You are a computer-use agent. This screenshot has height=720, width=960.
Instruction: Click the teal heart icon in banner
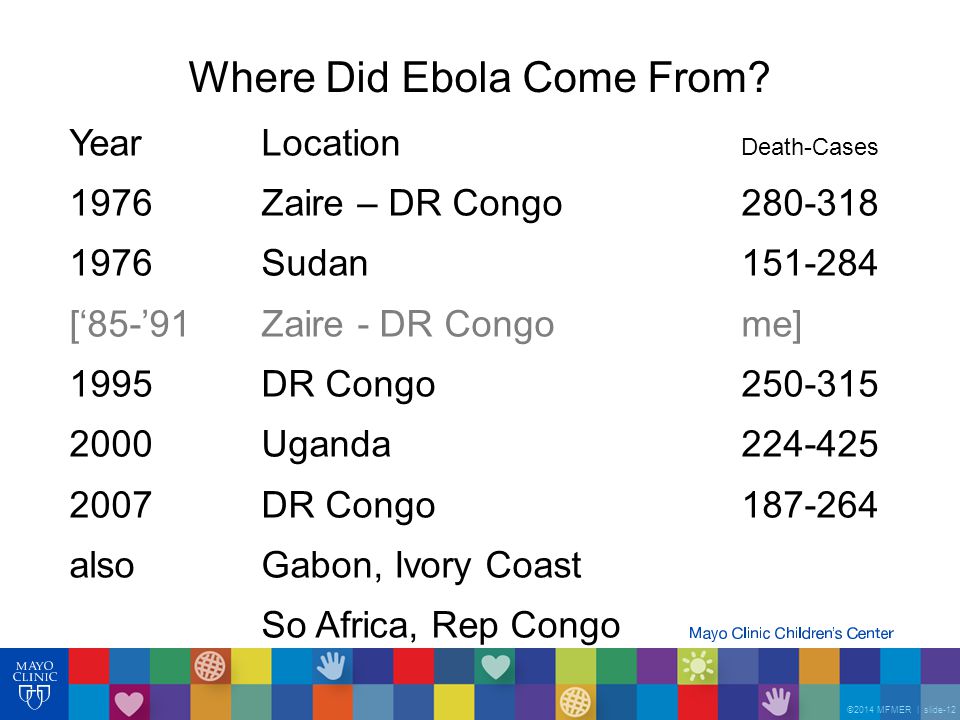tap(495, 666)
